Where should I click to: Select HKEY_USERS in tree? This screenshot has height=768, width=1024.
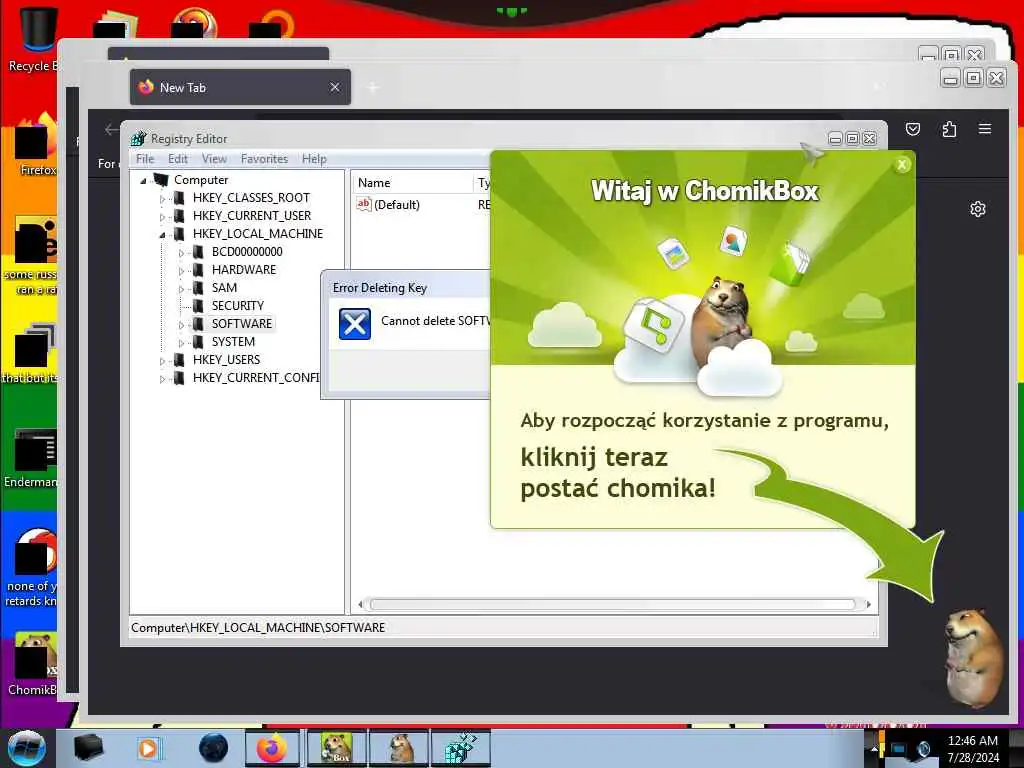[226, 360]
